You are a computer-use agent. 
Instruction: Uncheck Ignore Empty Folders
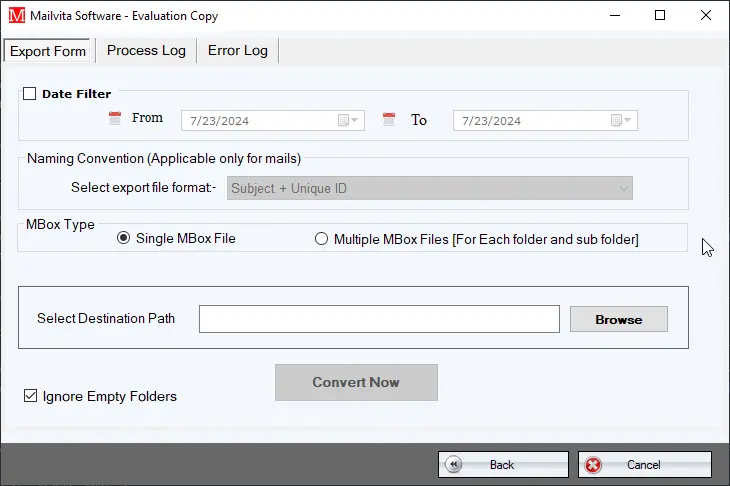click(x=31, y=396)
